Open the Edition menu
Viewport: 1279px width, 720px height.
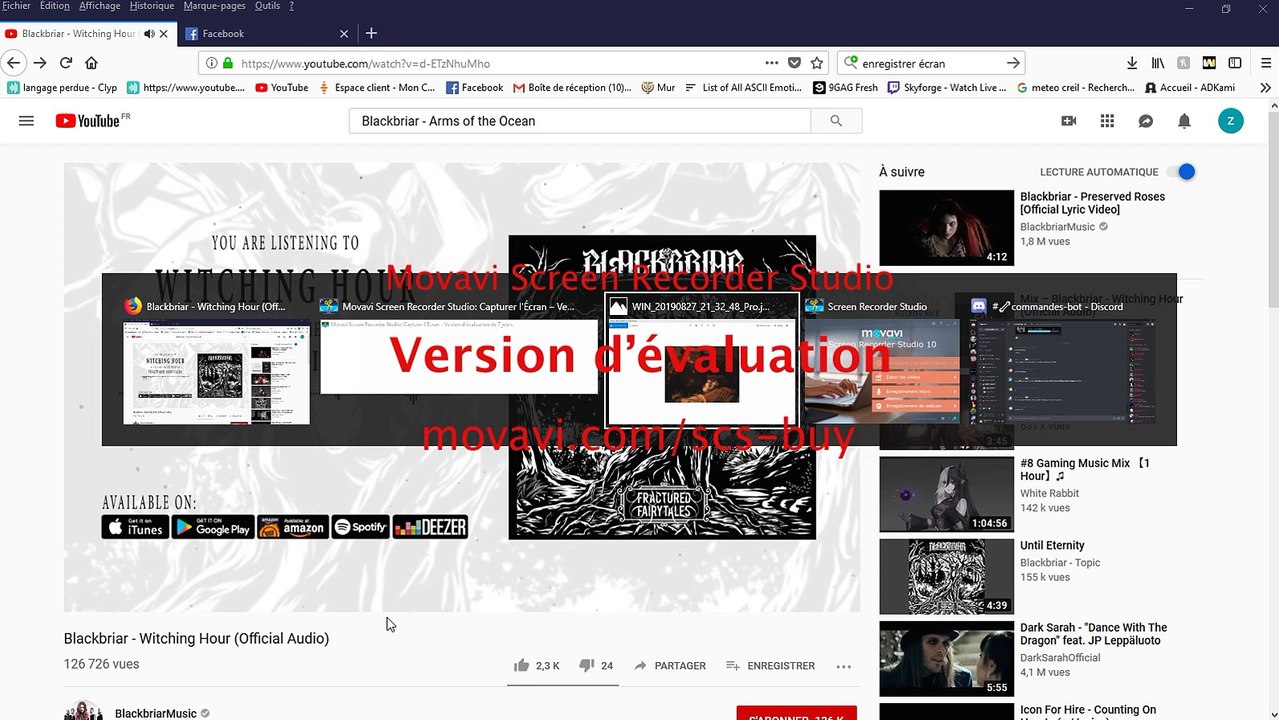[55, 6]
